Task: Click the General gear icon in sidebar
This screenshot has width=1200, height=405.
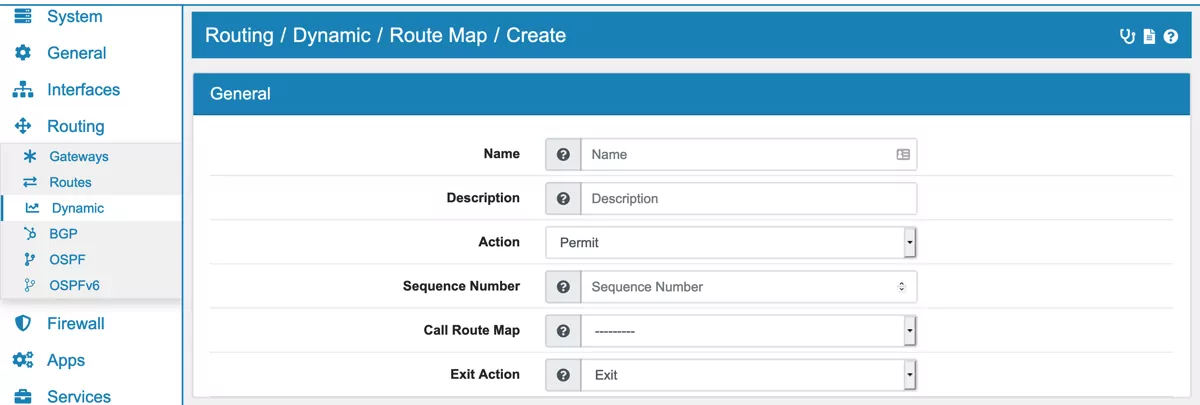Action: click(x=22, y=53)
